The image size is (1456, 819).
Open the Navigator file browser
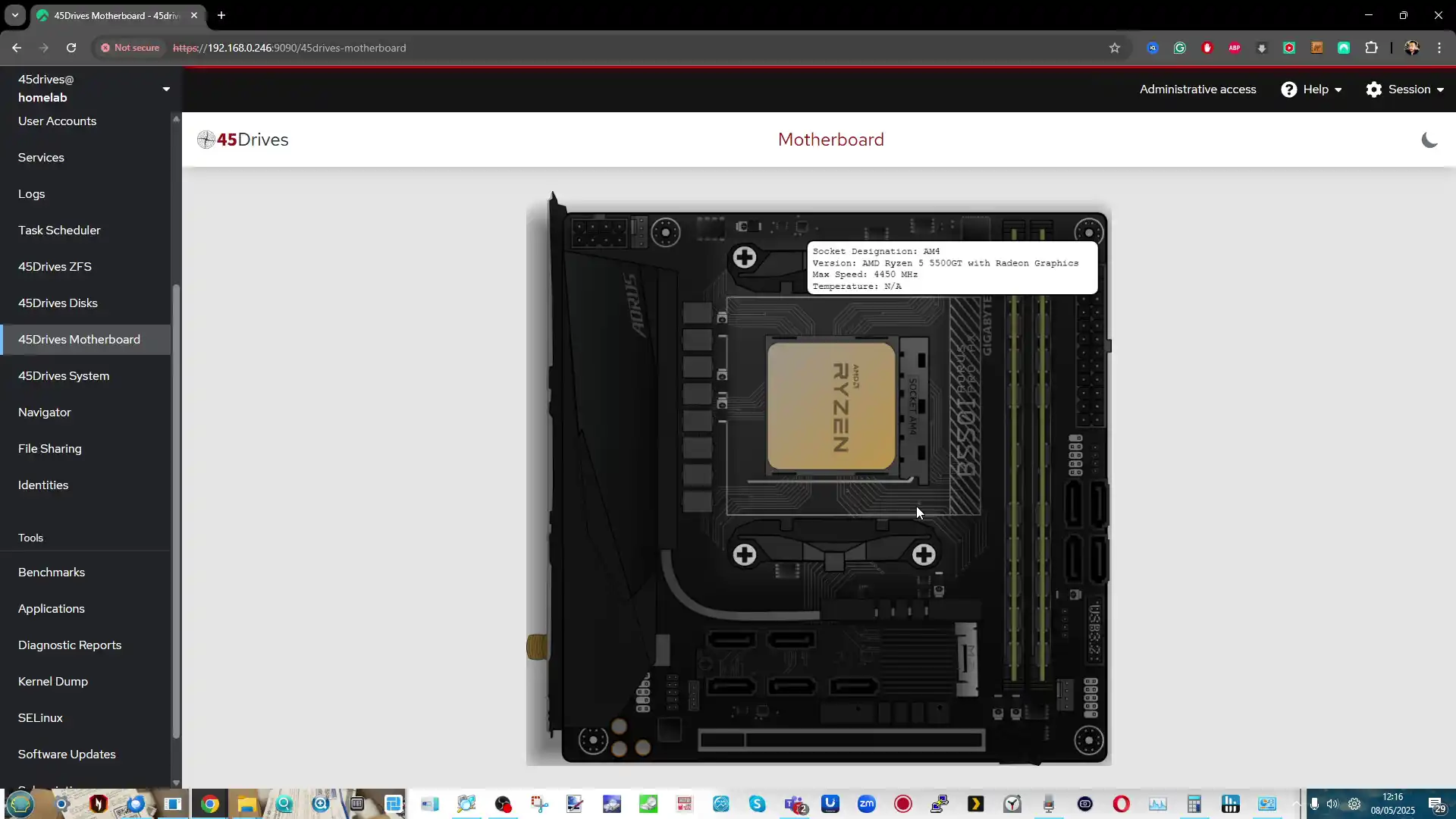(44, 413)
